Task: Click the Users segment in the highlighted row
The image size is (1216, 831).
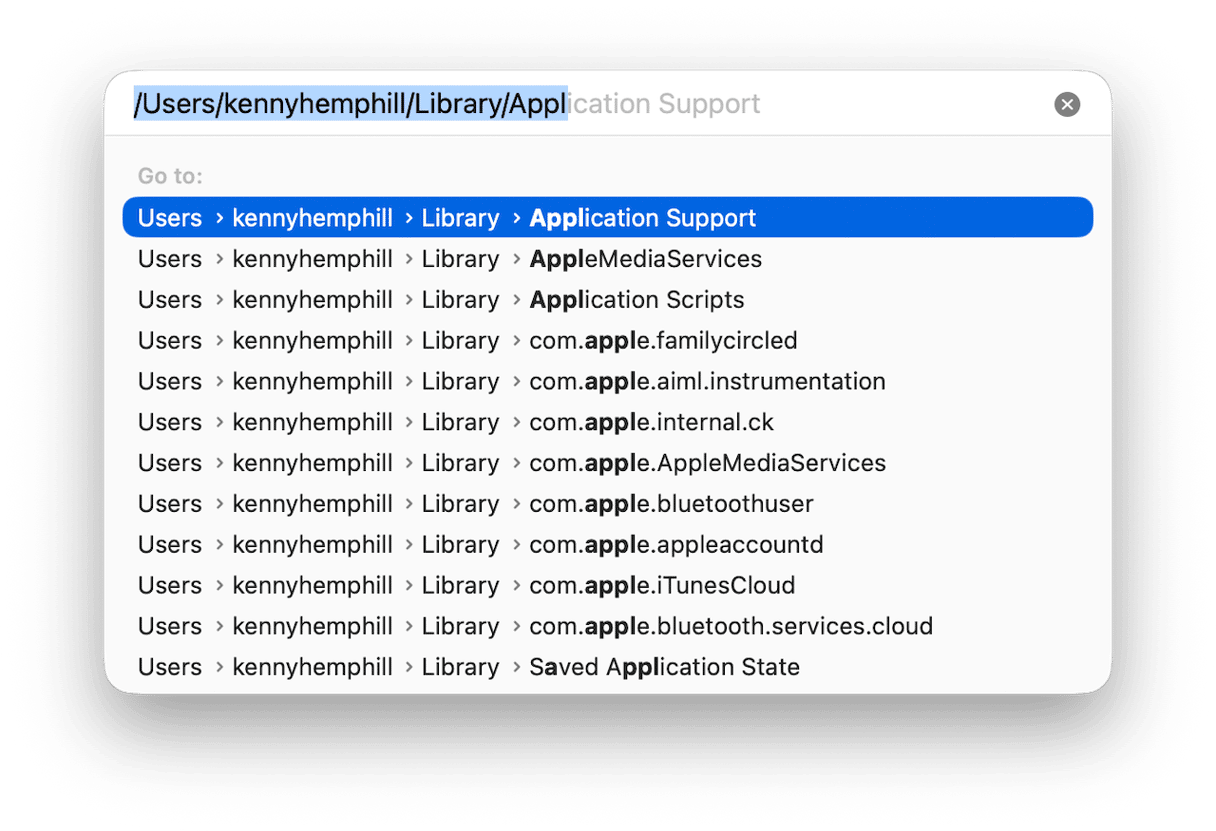Action: (x=169, y=218)
